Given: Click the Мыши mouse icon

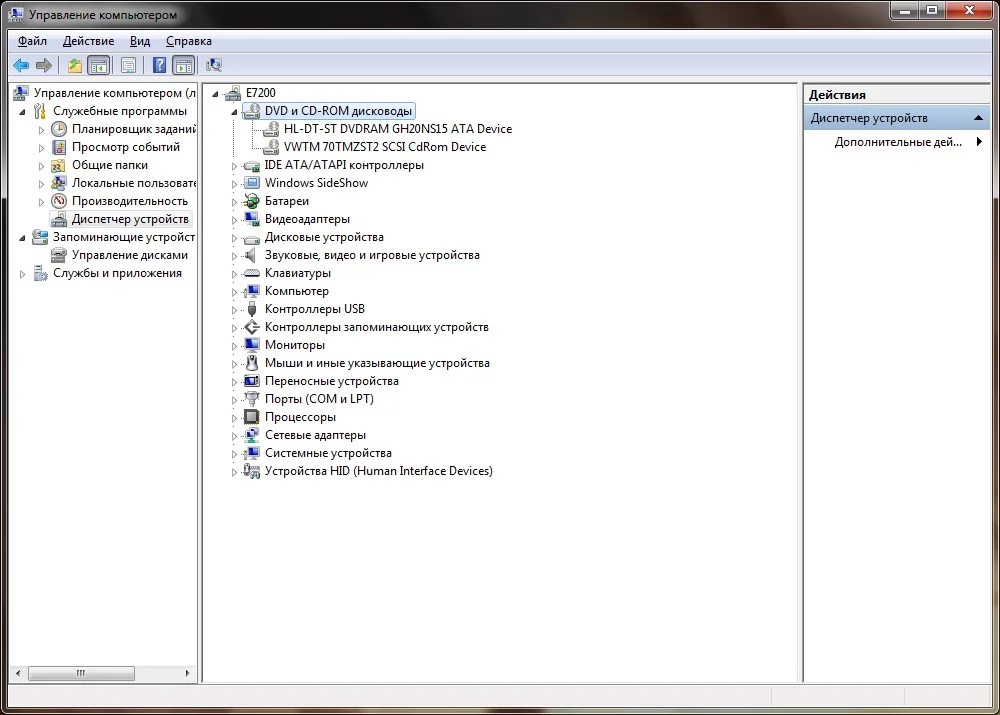Looking at the screenshot, I should (253, 363).
